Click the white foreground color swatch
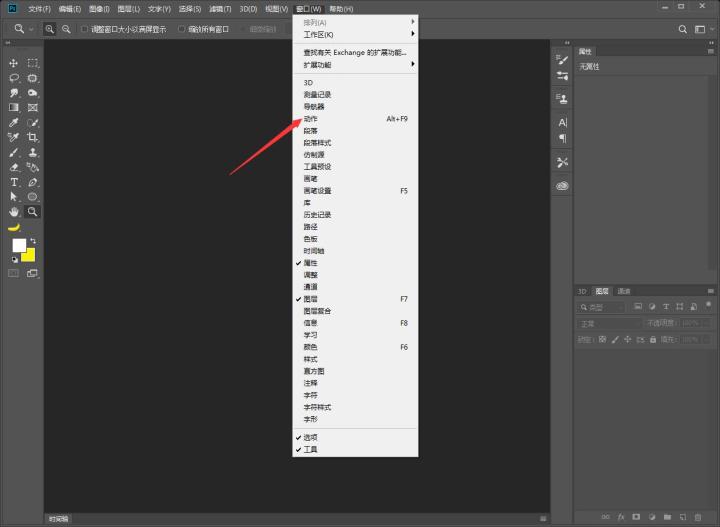Image resolution: width=720 pixels, height=527 pixels. 18,245
